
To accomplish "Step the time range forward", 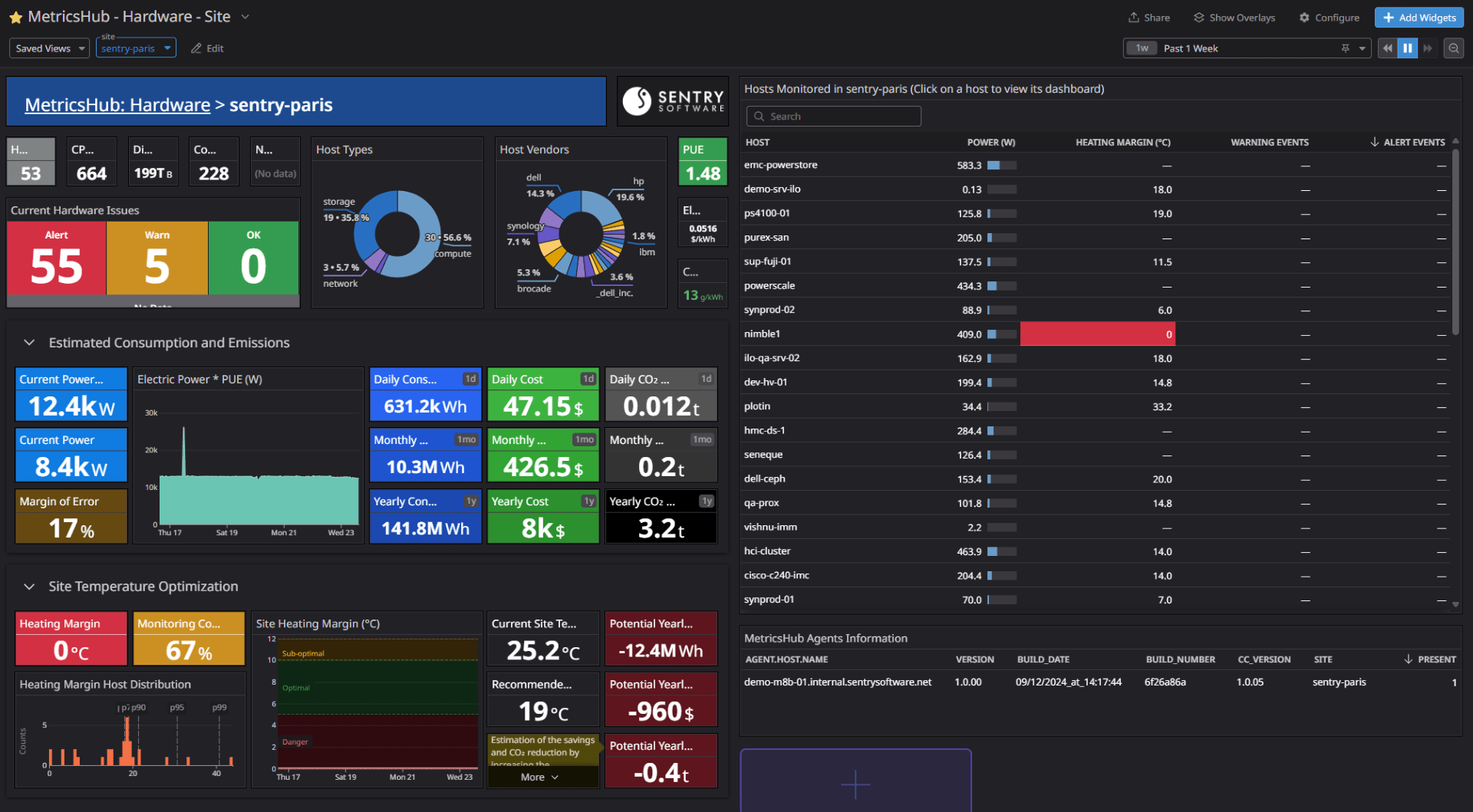I will 1427,48.
